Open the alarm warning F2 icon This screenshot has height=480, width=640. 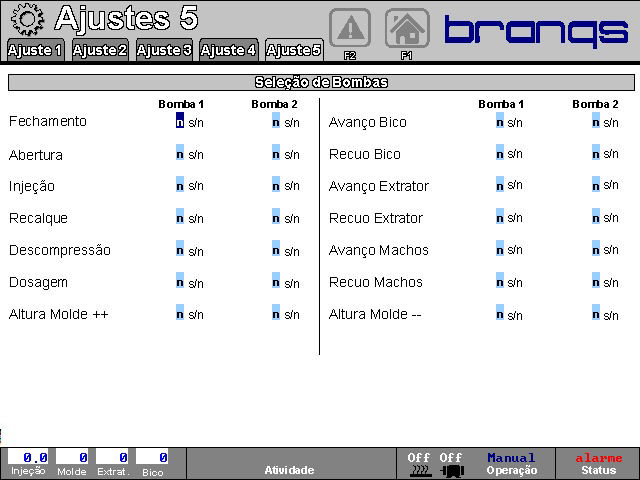(x=350, y=28)
